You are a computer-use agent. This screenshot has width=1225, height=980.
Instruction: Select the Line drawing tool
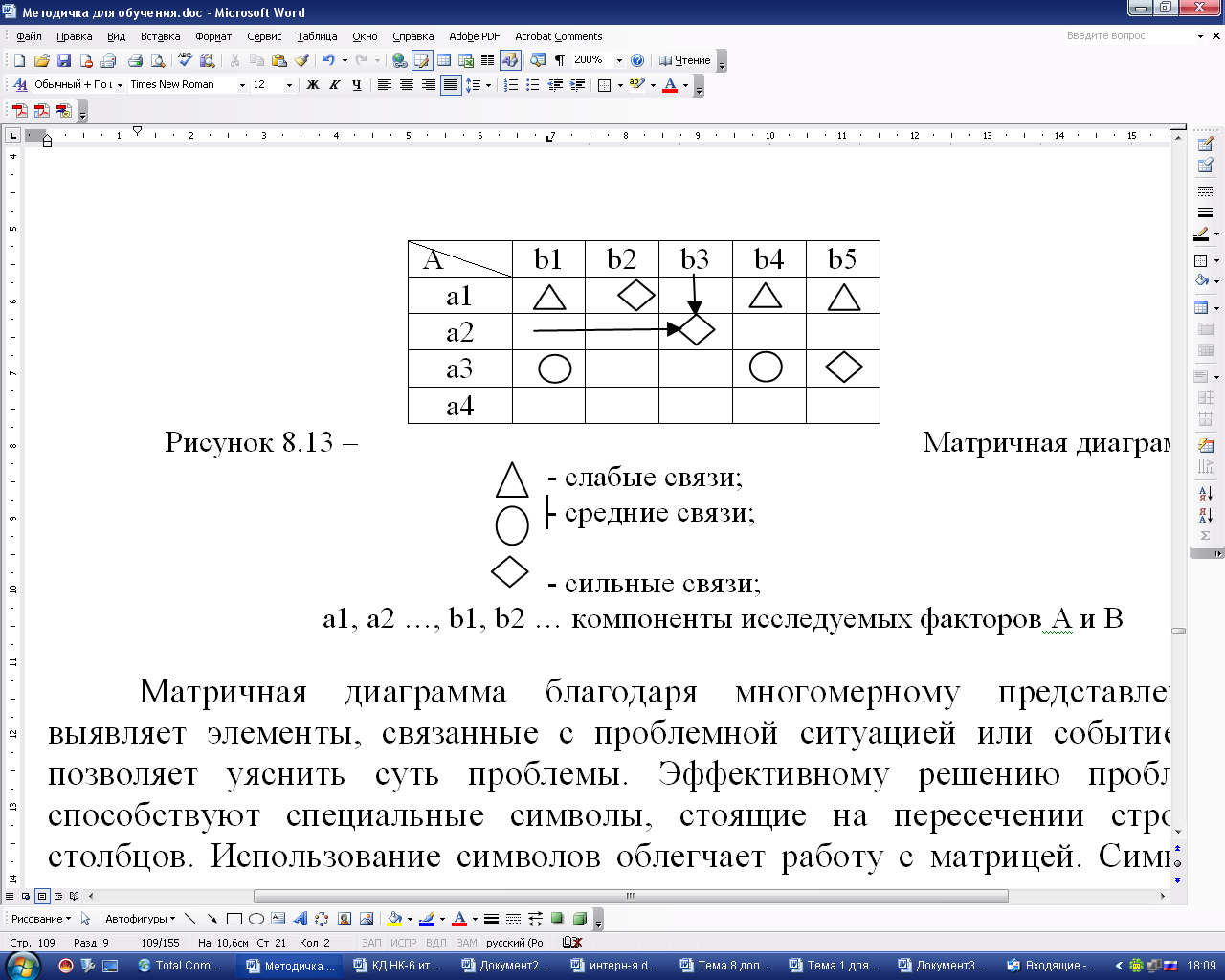click(x=189, y=919)
